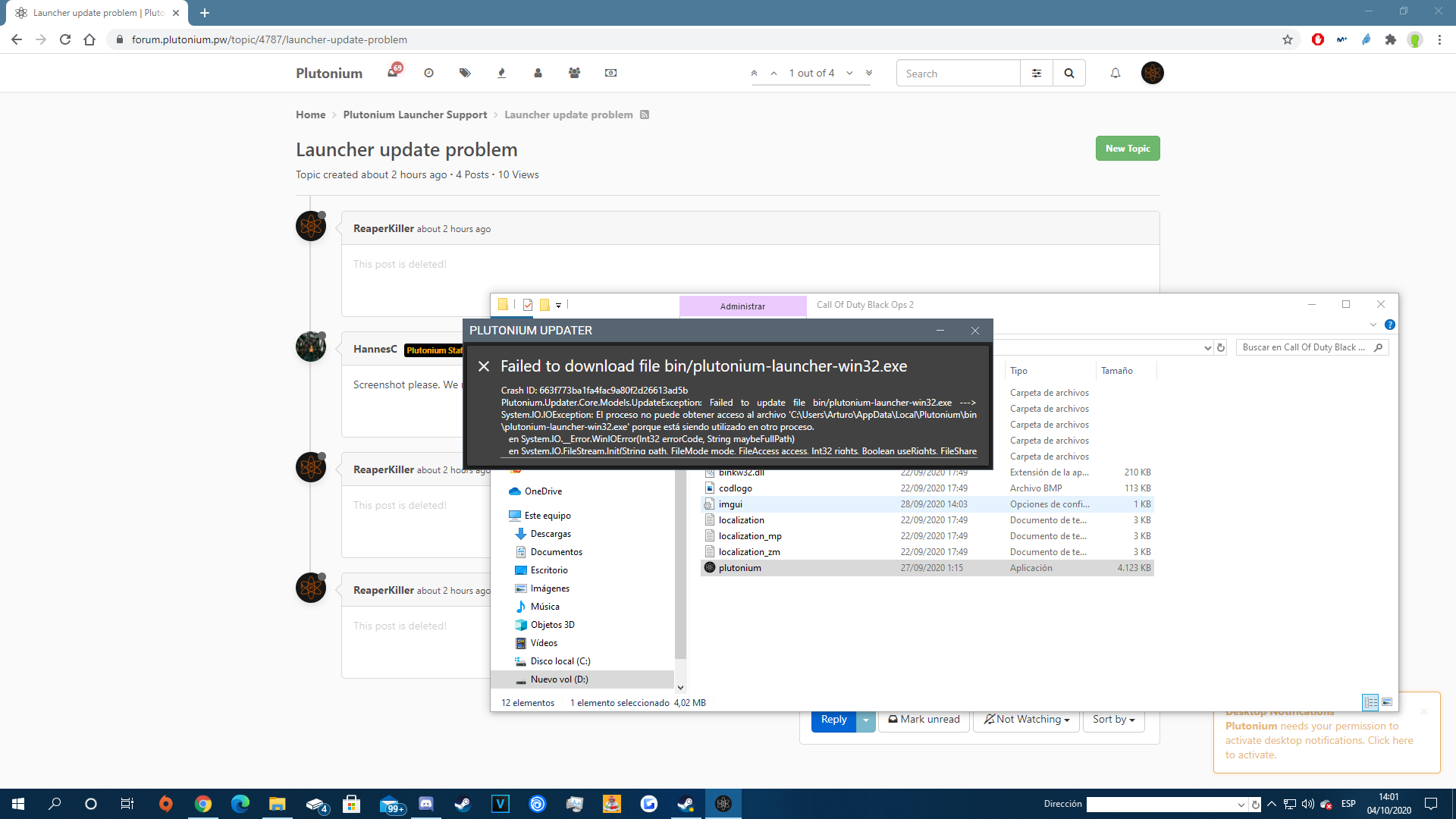This screenshot has height=819, width=1456.
Task: Open Origin from the taskbar
Action: tap(166, 804)
